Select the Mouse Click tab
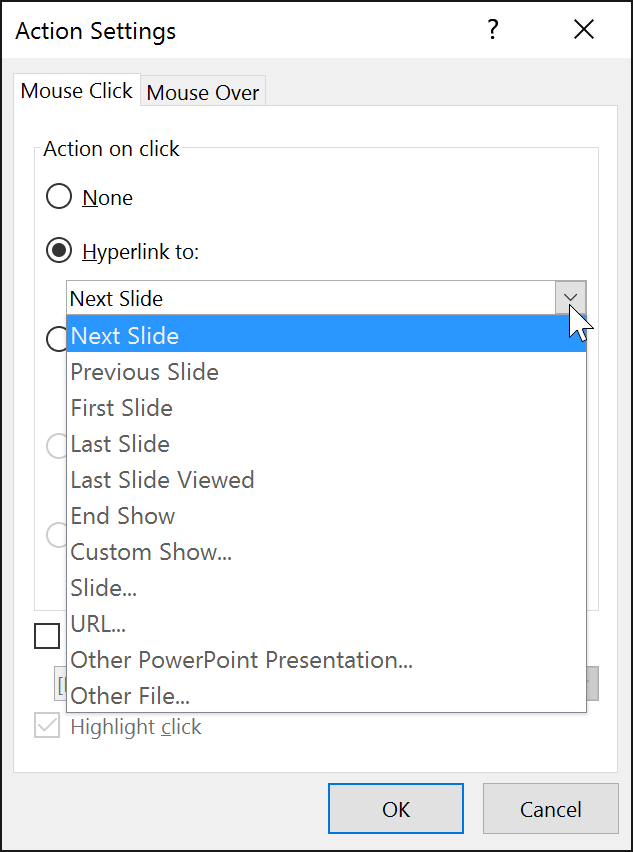The image size is (633, 852). (76, 90)
